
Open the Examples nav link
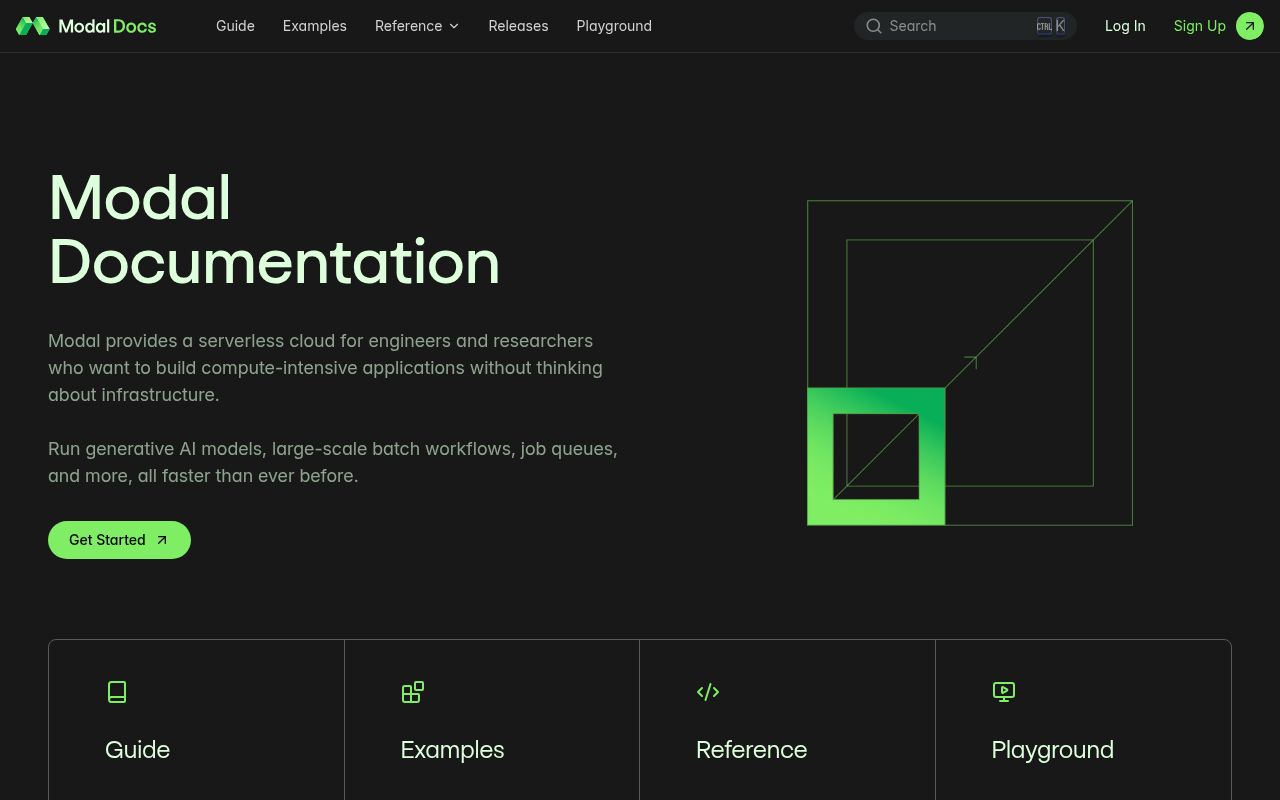tap(315, 26)
